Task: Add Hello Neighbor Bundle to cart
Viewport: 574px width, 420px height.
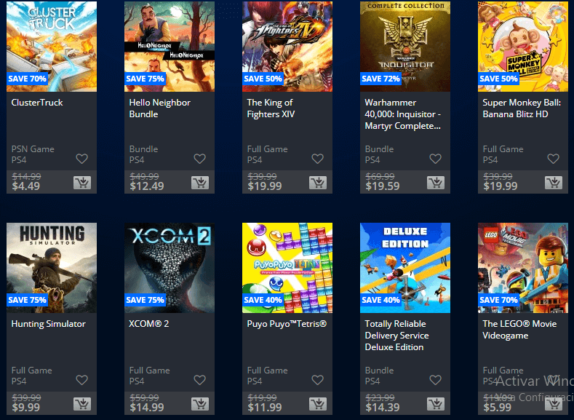Action: point(200,182)
